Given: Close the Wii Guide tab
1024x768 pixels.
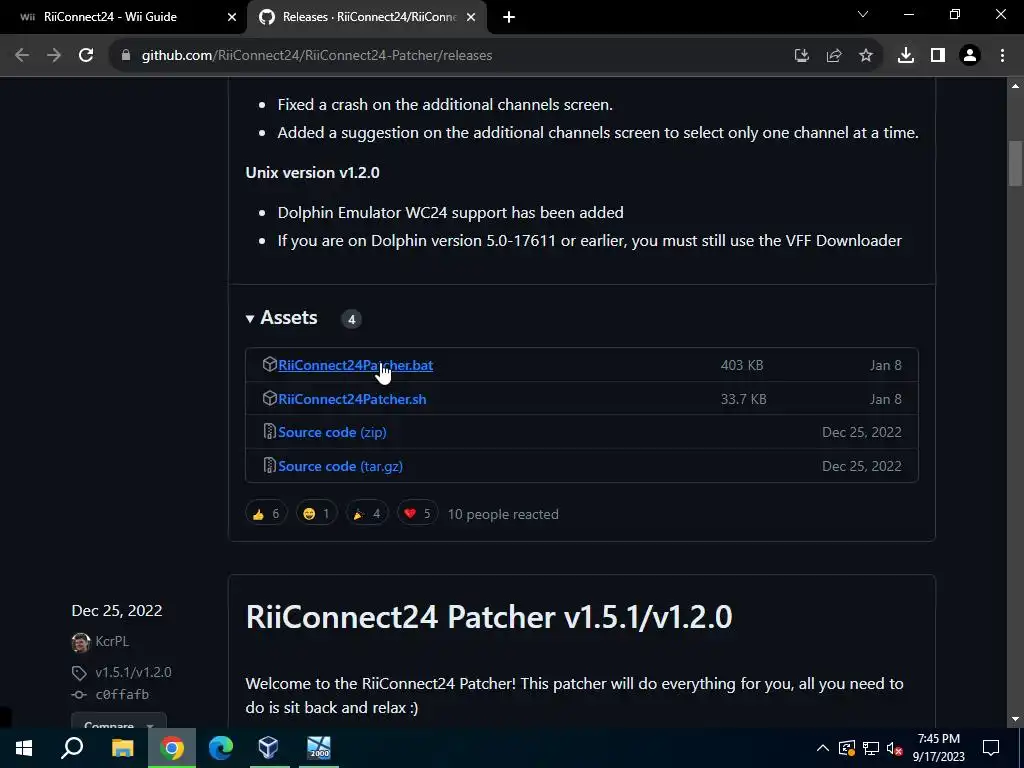Looking at the screenshot, I should [x=232, y=17].
